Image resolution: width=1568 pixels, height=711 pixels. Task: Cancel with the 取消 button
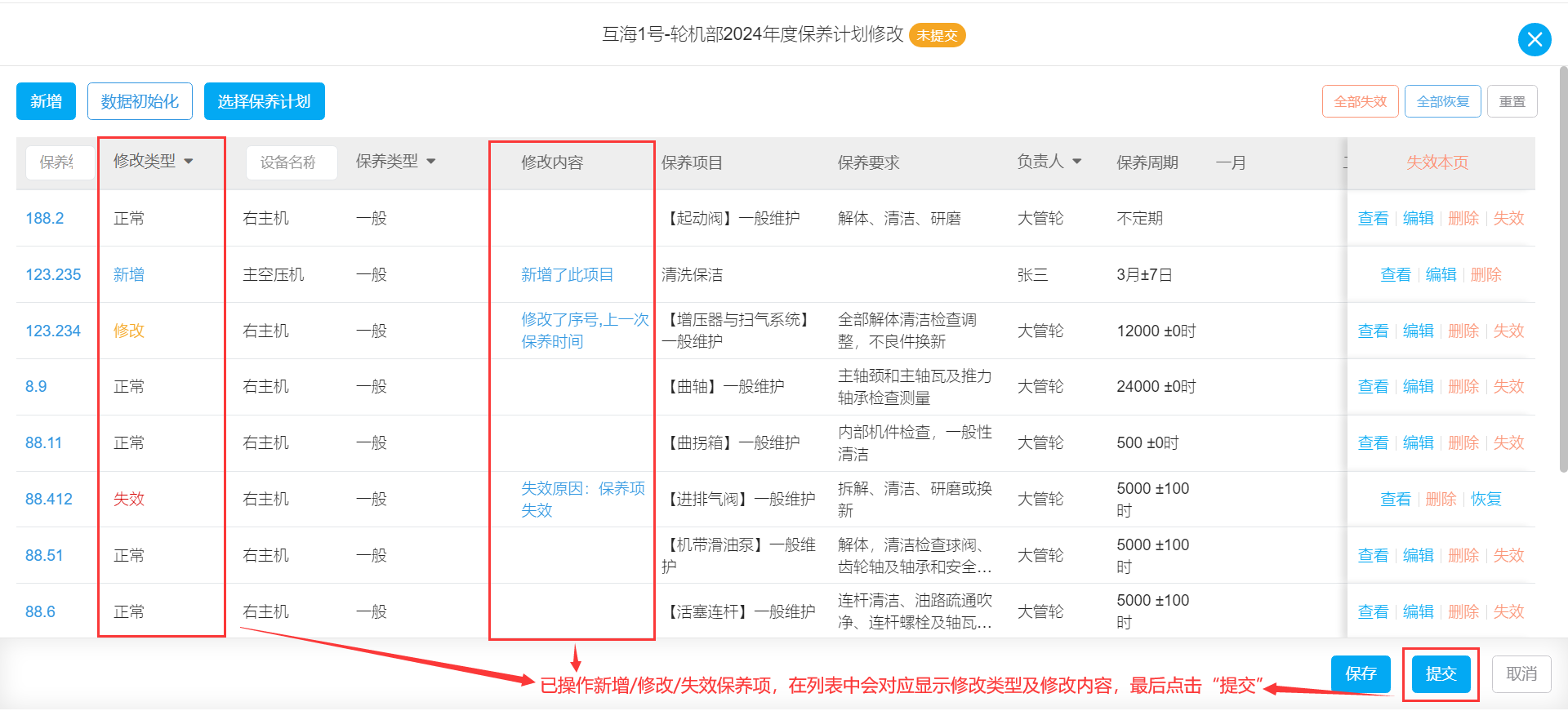point(1521,673)
